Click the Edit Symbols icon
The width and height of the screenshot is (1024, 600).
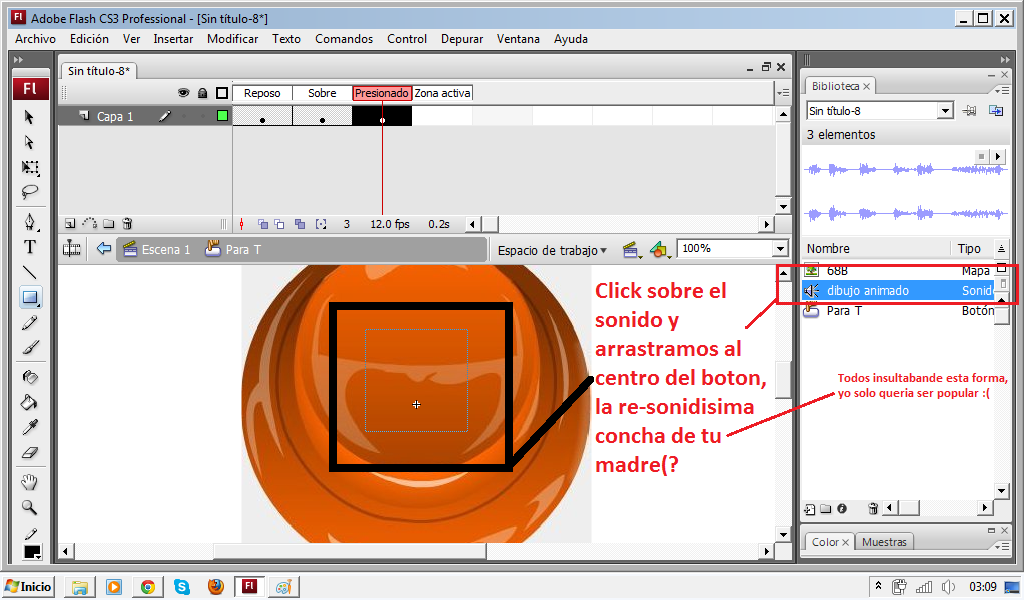(x=659, y=249)
